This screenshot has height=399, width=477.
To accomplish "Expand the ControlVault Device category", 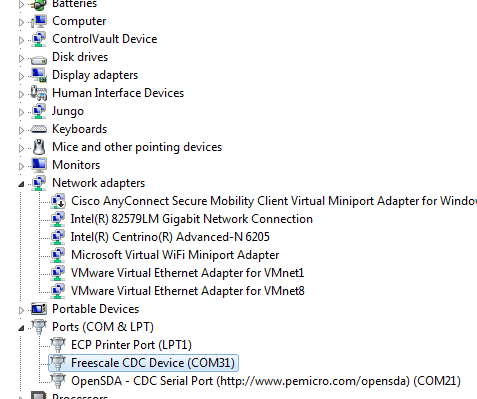I will coord(21,40).
